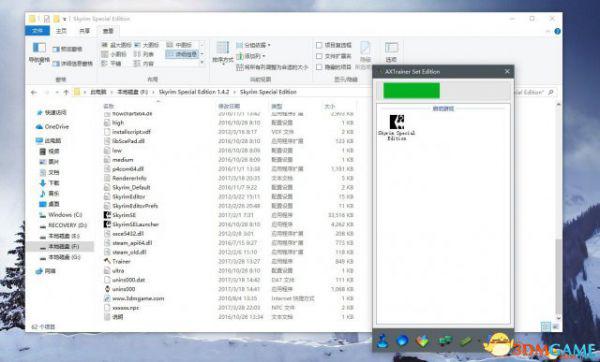The image size is (600, 362).
Task: Click Skyrim Special Edition 1.4.2 in address bar
Action: pyautogui.click(x=194, y=92)
